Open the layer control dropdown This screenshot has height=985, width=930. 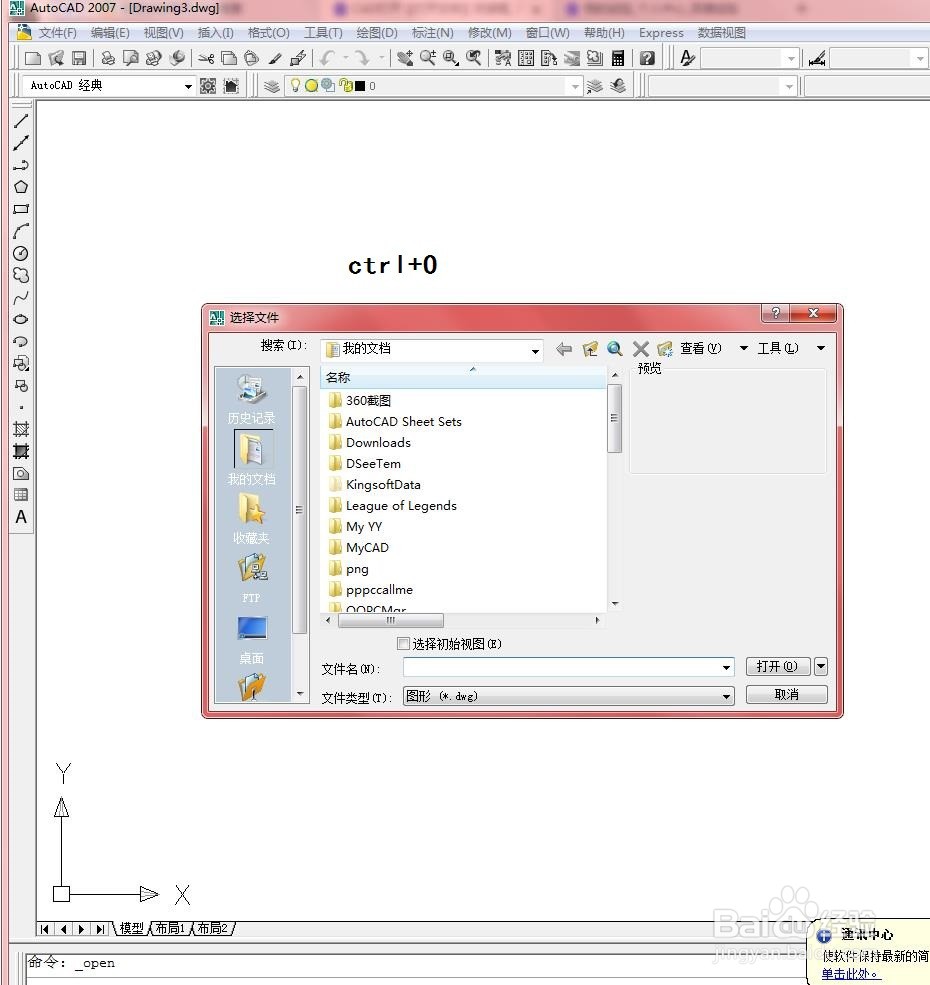coord(575,86)
